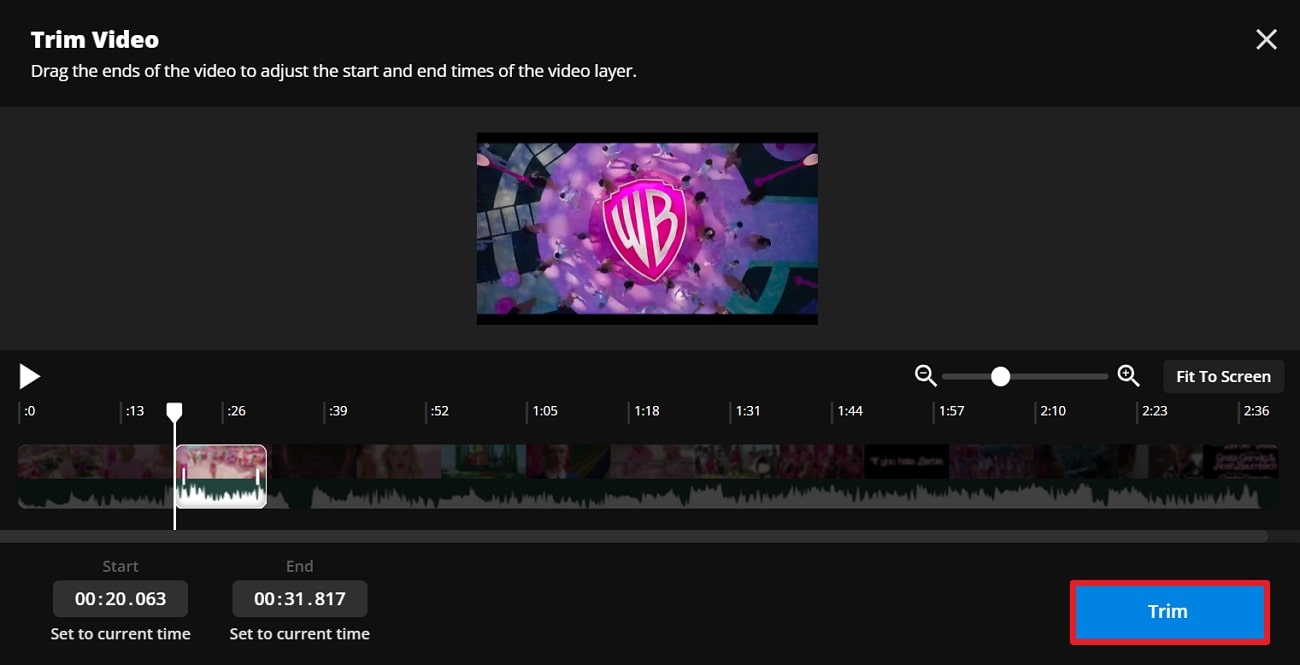Set End to current time
Screen dimensions: 1300x665
pyautogui.click(x=300, y=634)
